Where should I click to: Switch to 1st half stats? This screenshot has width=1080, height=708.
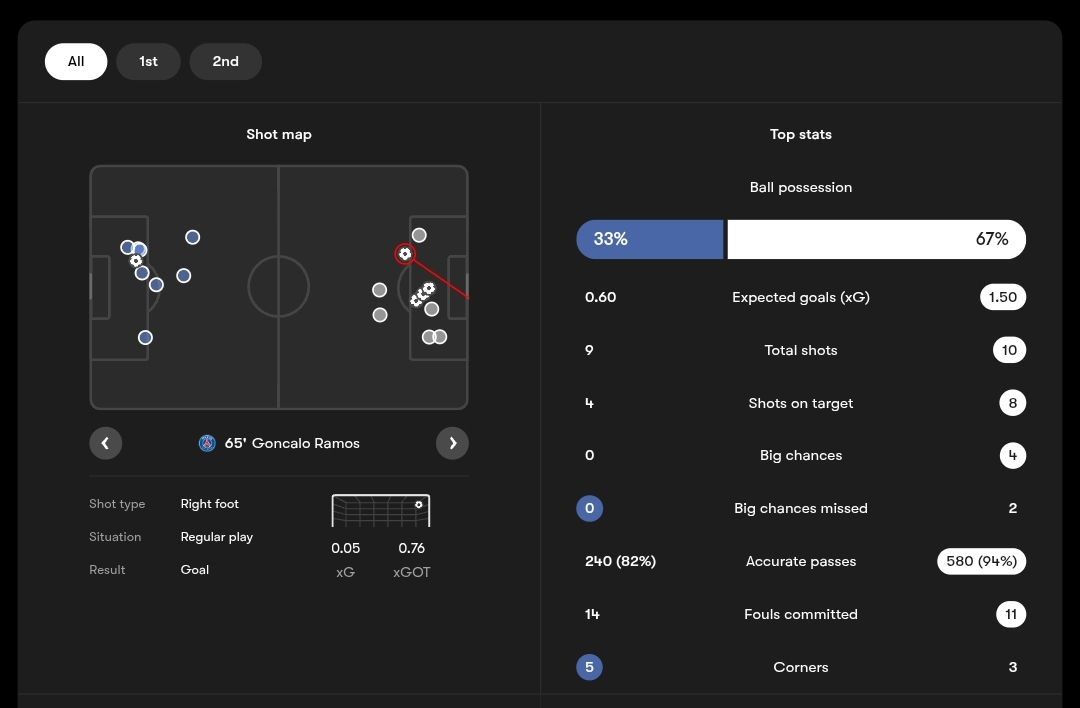(148, 61)
